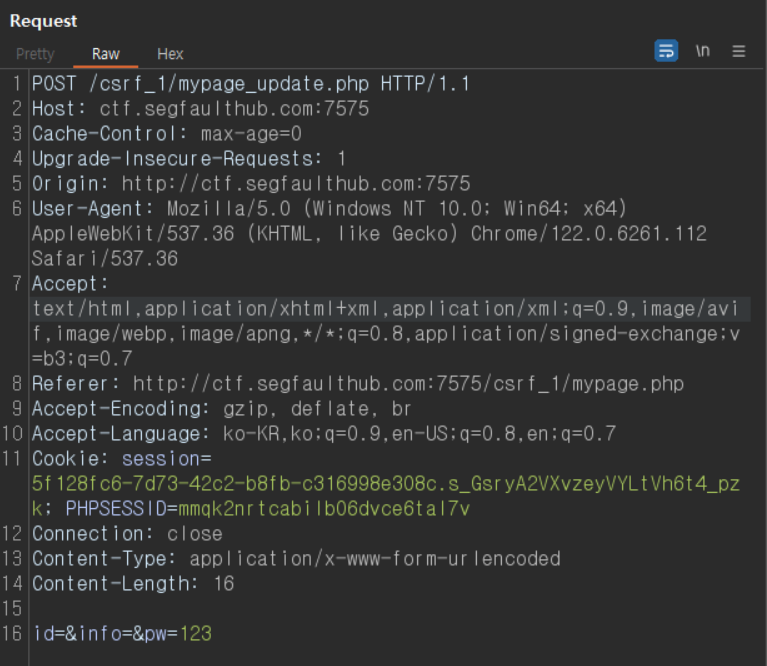Click the Origin header line

click(x=251, y=183)
